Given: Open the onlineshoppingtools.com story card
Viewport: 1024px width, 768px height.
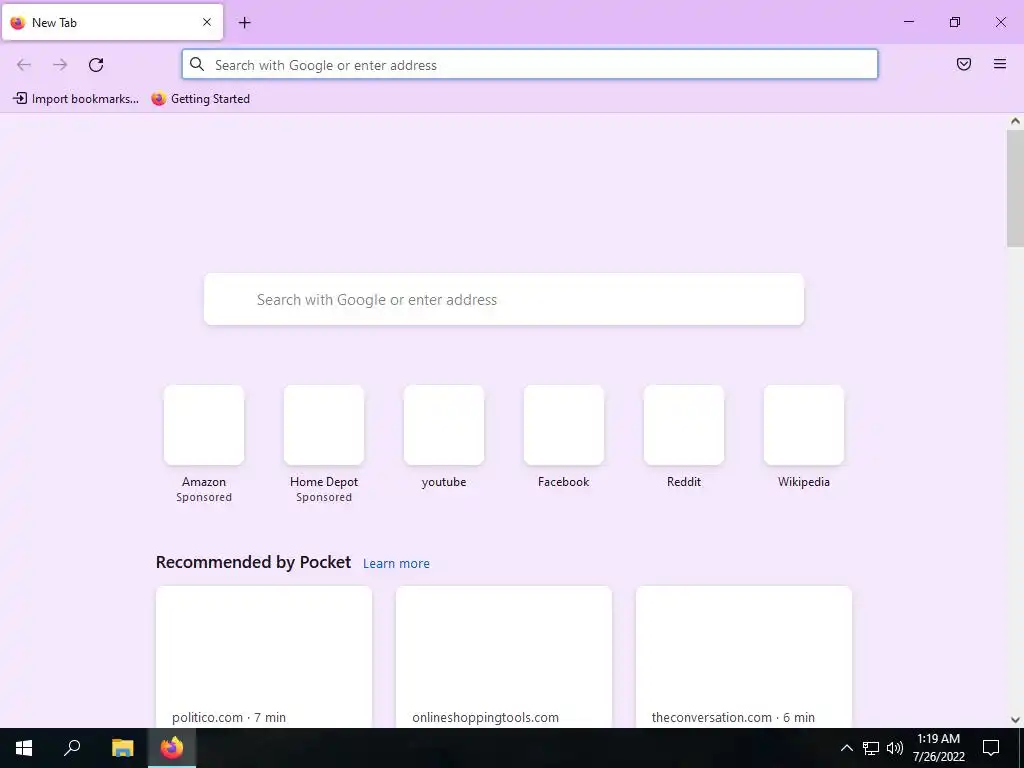Looking at the screenshot, I should tap(504, 657).
